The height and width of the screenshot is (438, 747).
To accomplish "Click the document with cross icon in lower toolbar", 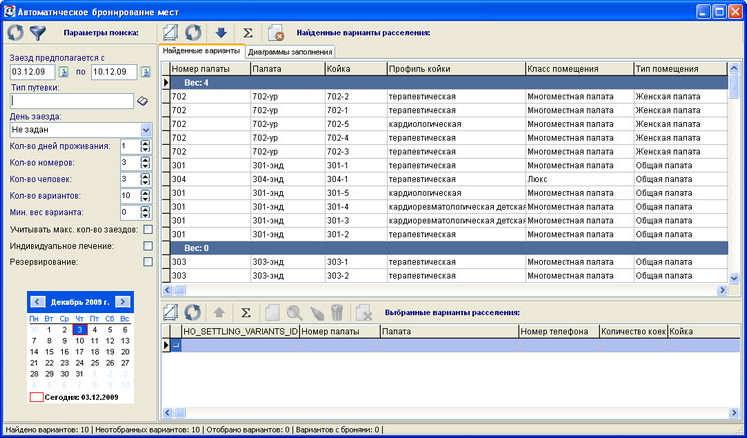I will [363, 313].
